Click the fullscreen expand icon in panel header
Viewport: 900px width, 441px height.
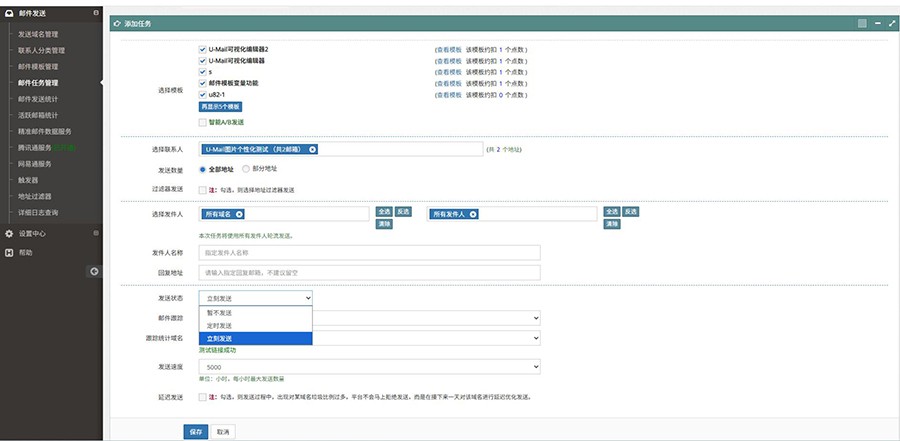click(892, 24)
